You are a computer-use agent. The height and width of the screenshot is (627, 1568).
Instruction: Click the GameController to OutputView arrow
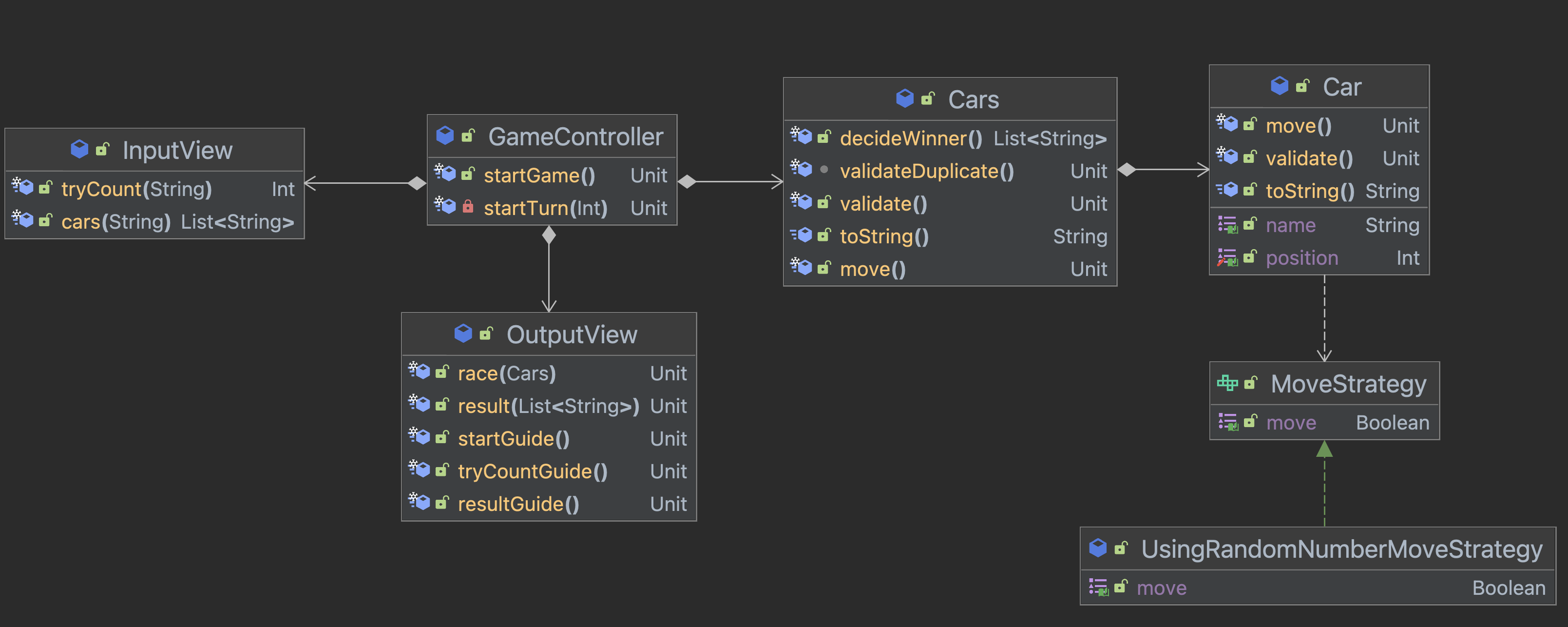tap(549, 269)
